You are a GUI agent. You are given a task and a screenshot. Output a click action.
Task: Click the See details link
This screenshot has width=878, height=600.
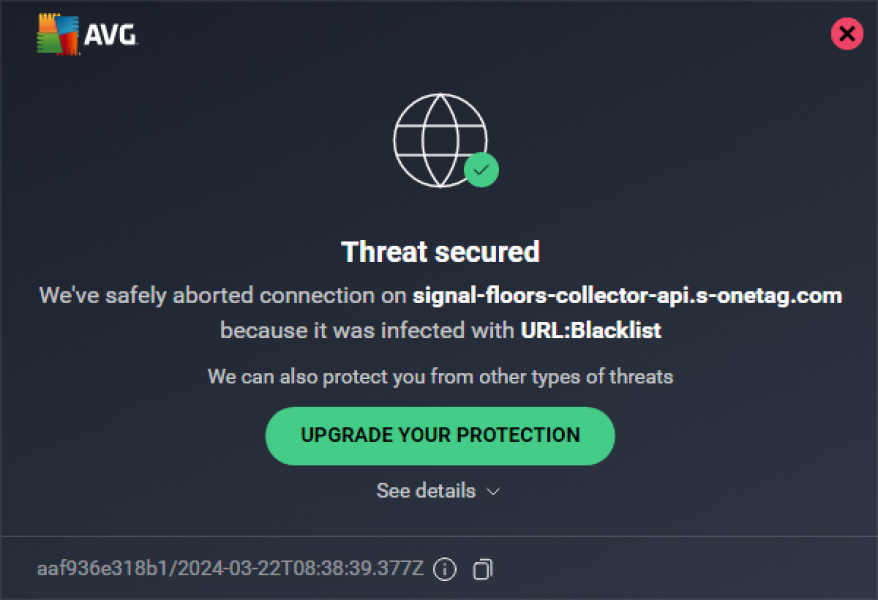pos(425,491)
